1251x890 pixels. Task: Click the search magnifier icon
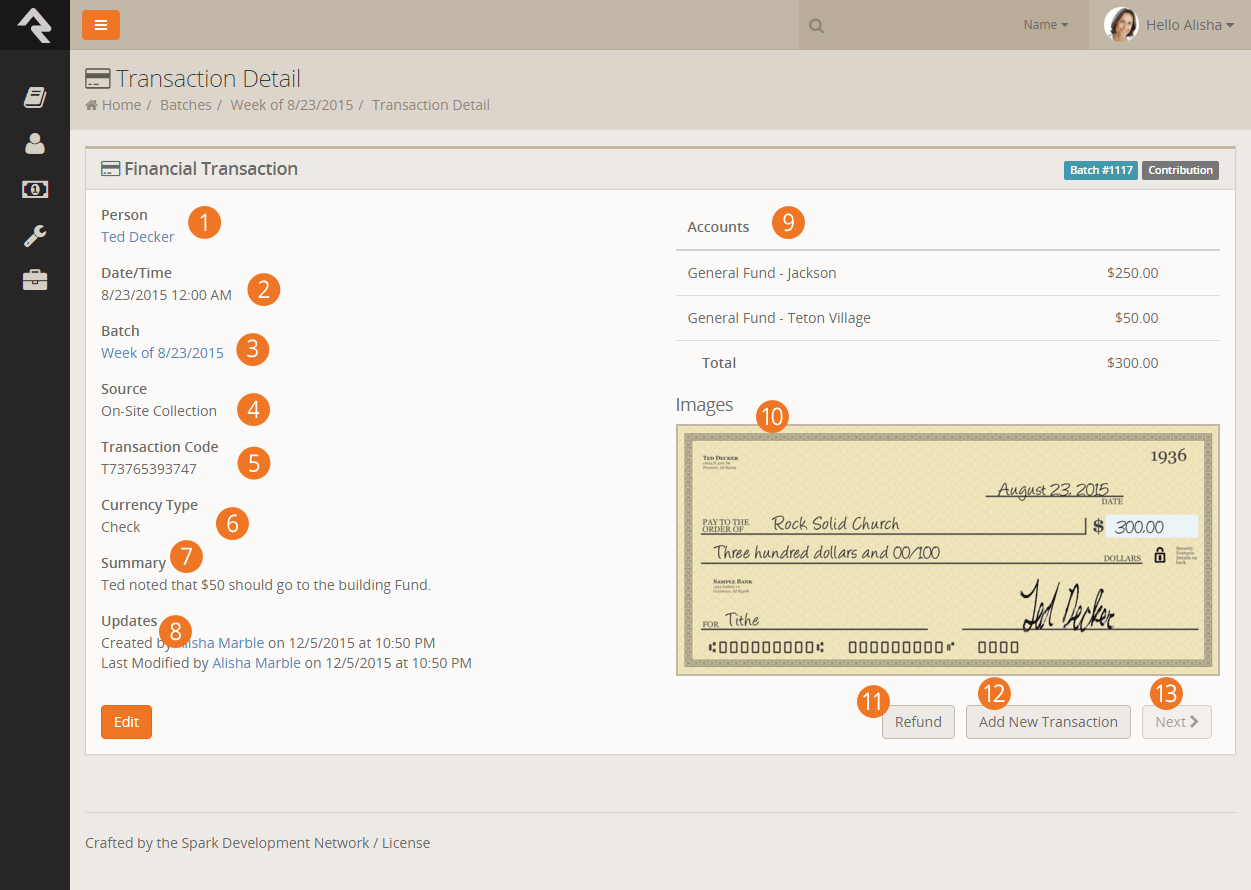click(816, 26)
